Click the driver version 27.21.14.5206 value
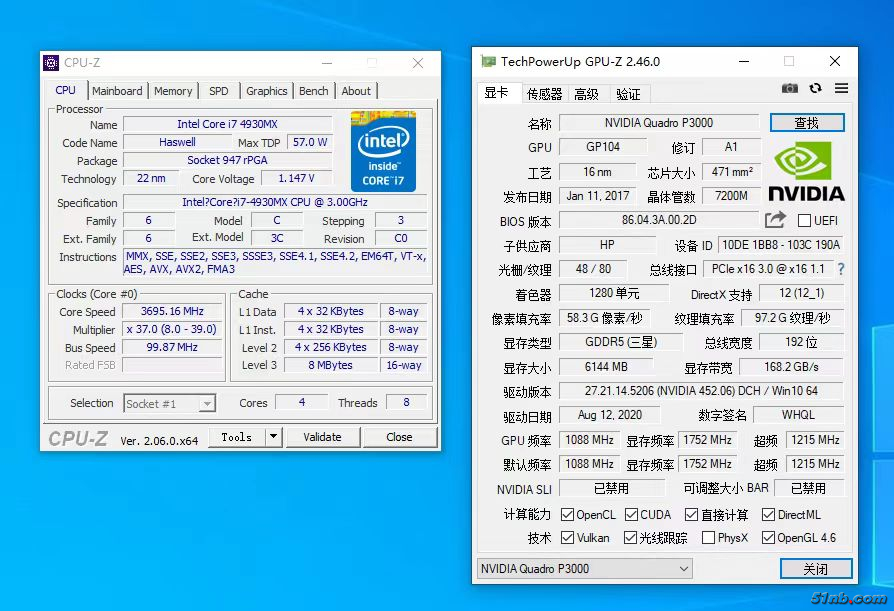 coord(701,391)
